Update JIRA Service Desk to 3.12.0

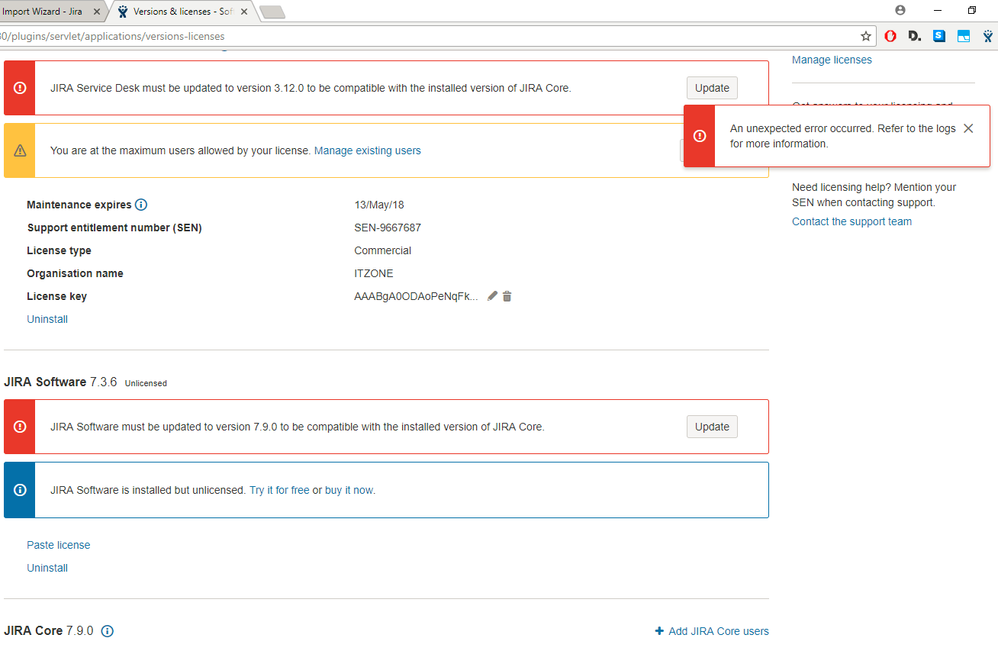point(712,88)
